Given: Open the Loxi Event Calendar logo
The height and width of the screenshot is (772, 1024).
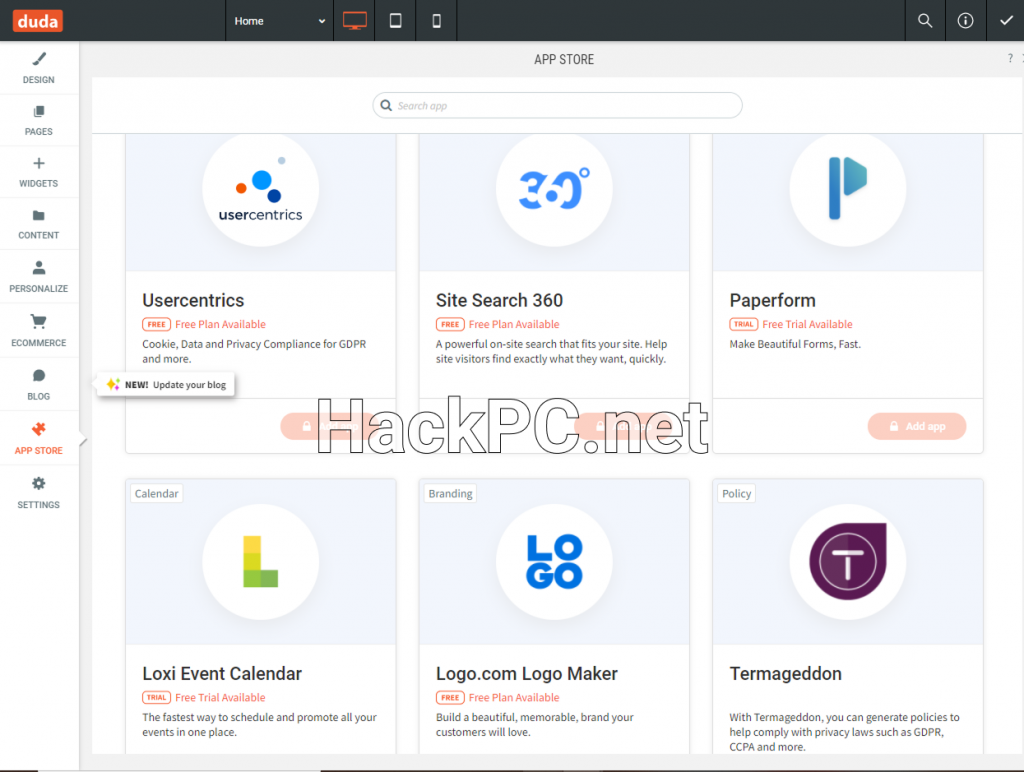Looking at the screenshot, I should [261, 562].
